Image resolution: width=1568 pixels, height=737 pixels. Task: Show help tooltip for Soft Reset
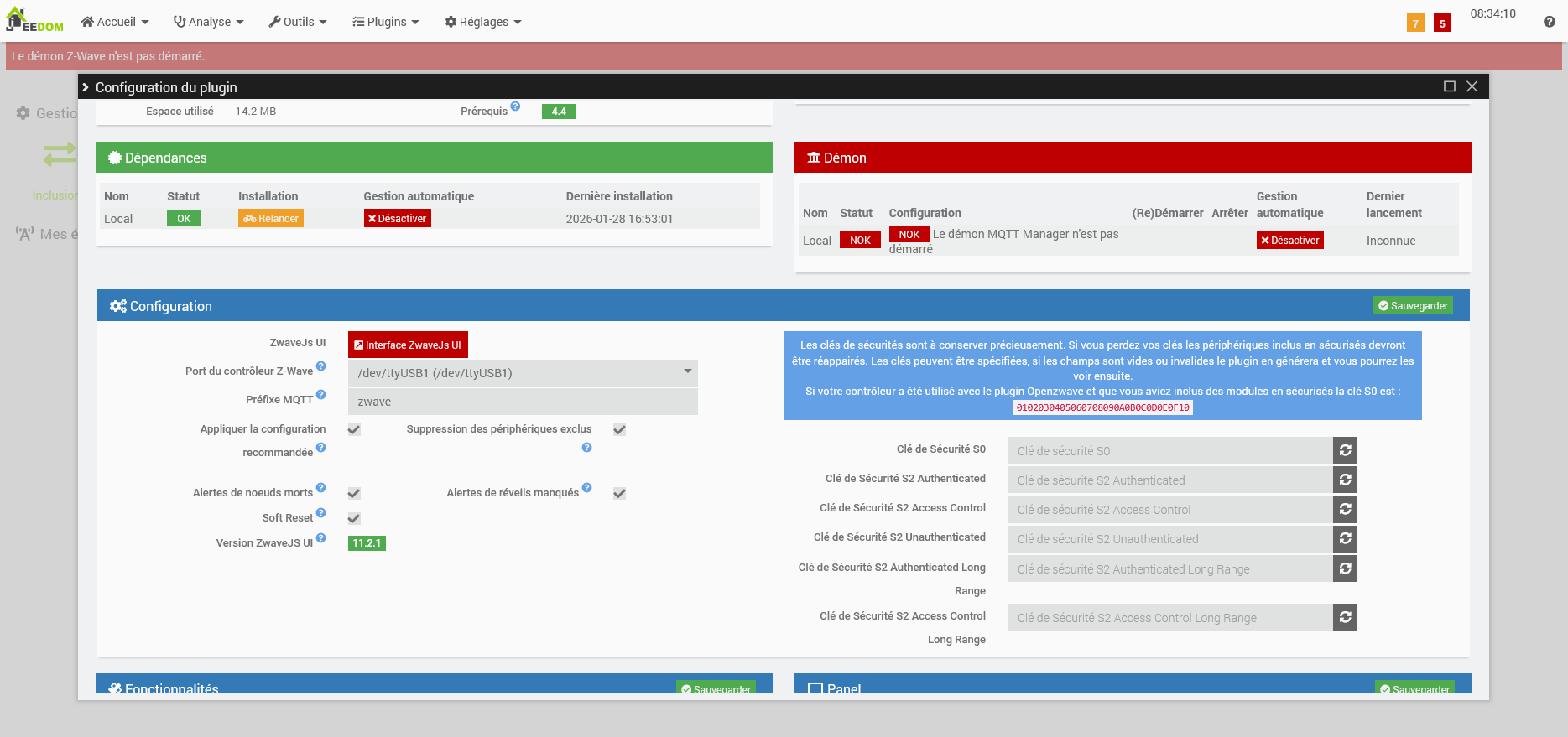click(320, 513)
